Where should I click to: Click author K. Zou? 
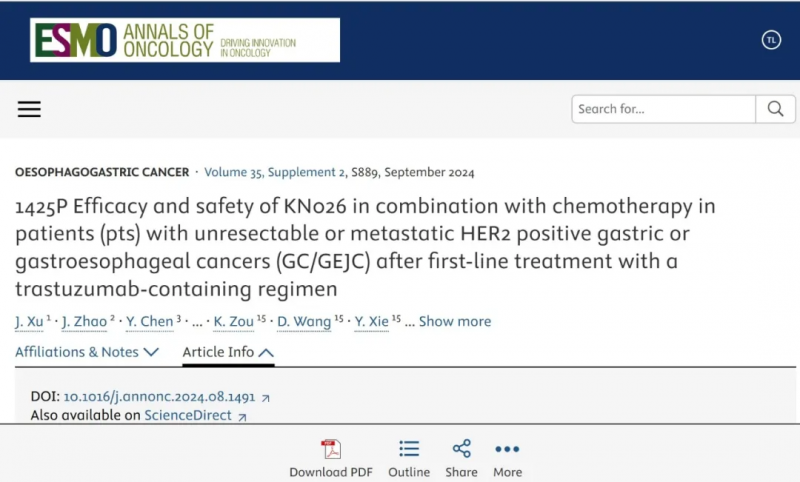233,321
